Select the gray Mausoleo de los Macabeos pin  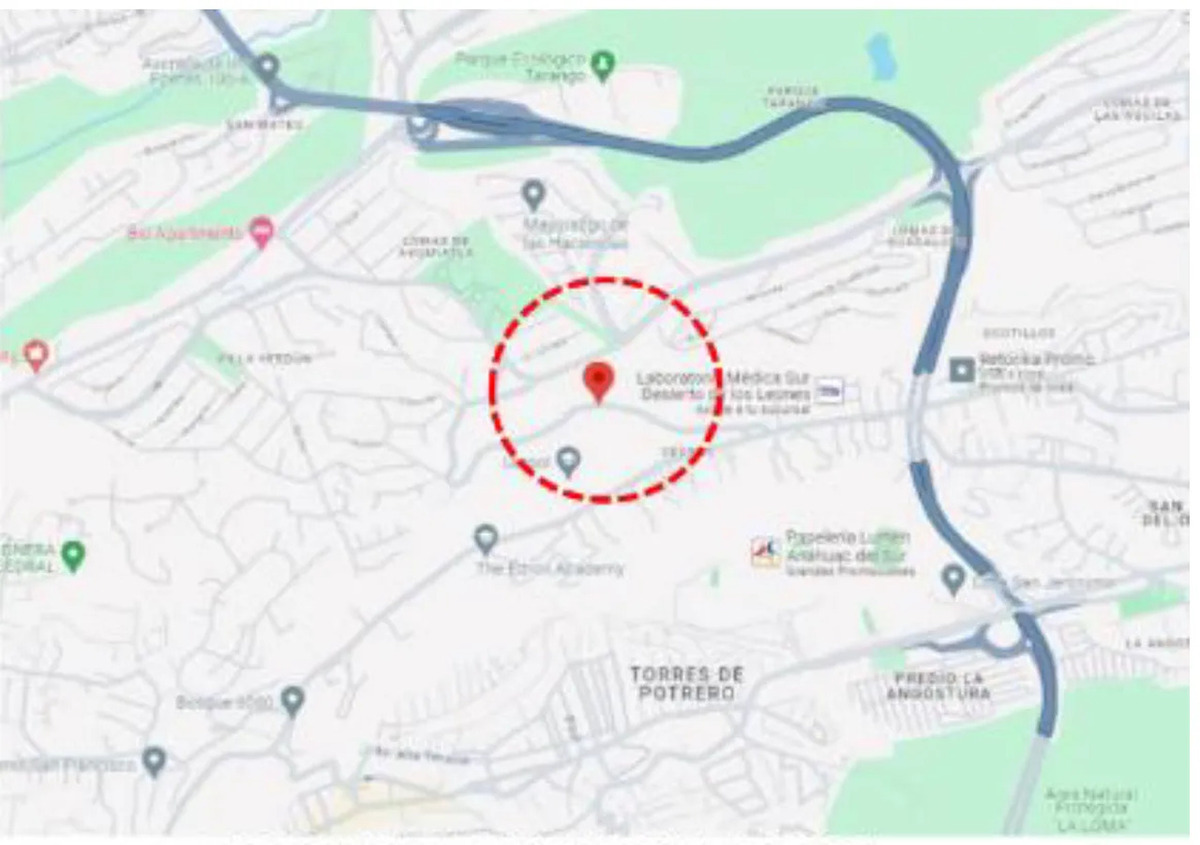click(x=534, y=195)
